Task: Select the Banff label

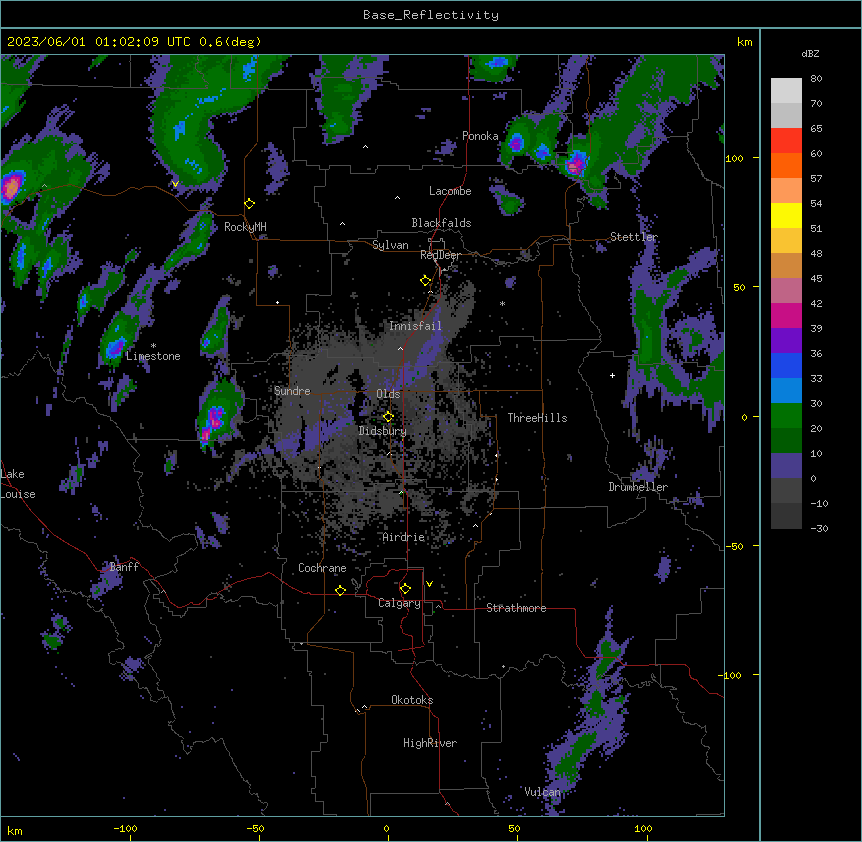Action: 124,567
